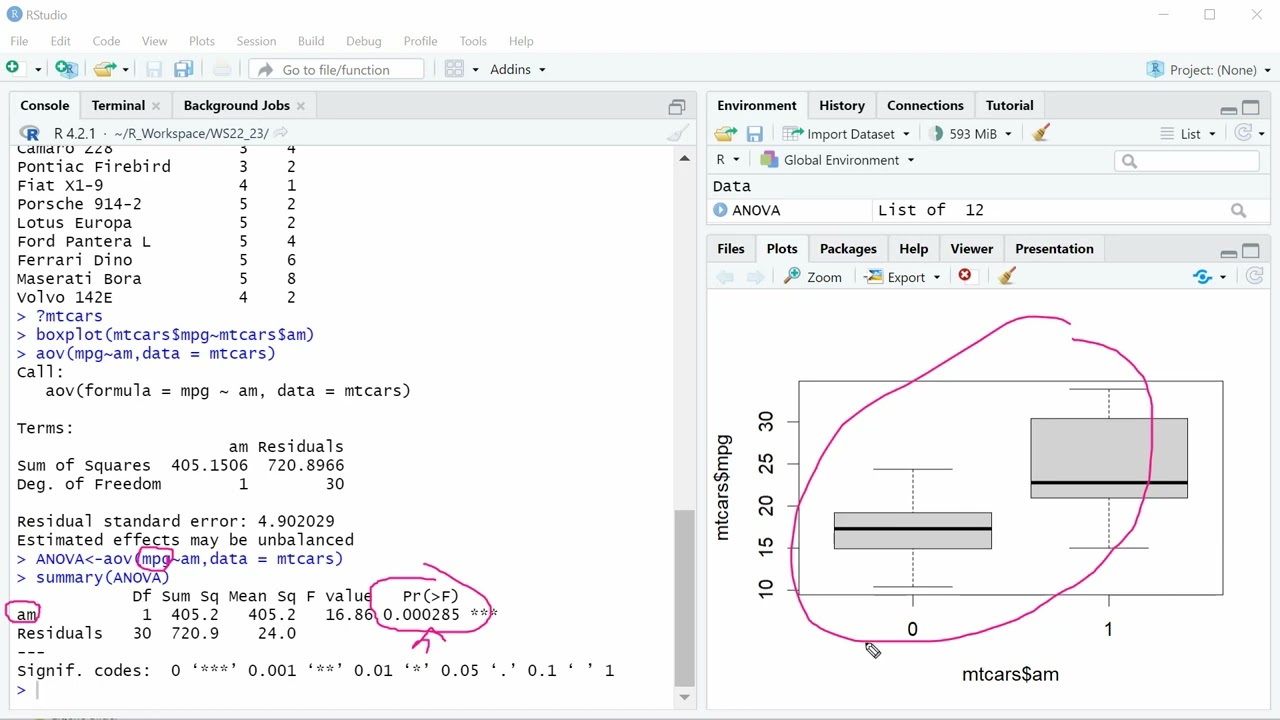Open the 593 MiB memory usage dropdown

point(971,133)
